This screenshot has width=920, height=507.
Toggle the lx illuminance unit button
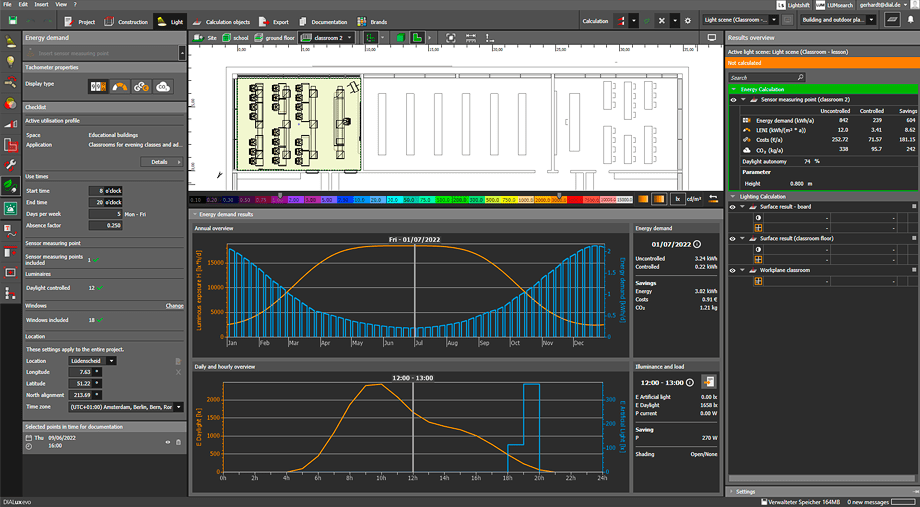[677, 199]
